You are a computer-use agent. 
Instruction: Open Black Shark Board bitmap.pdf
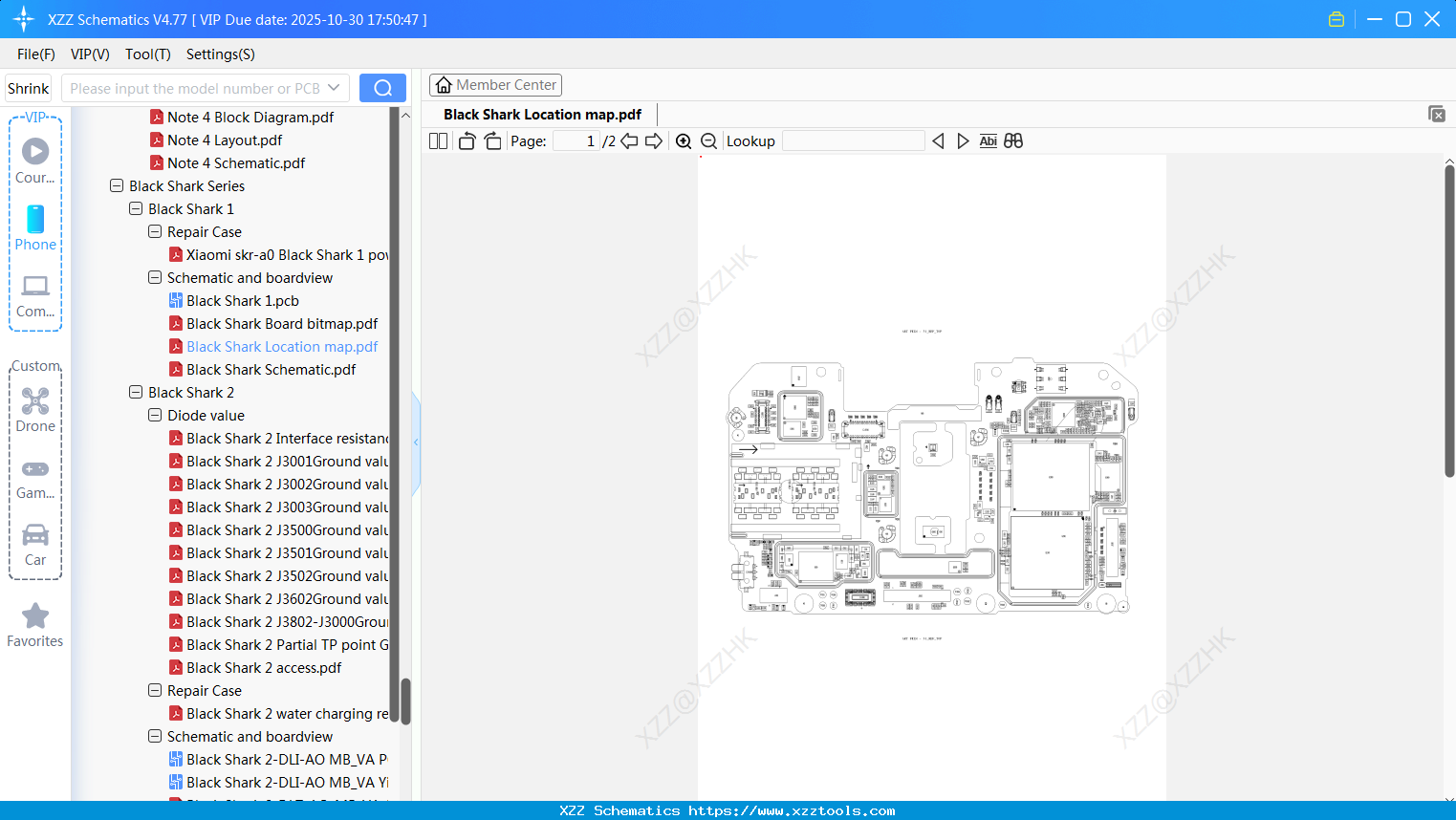[x=282, y=324]
